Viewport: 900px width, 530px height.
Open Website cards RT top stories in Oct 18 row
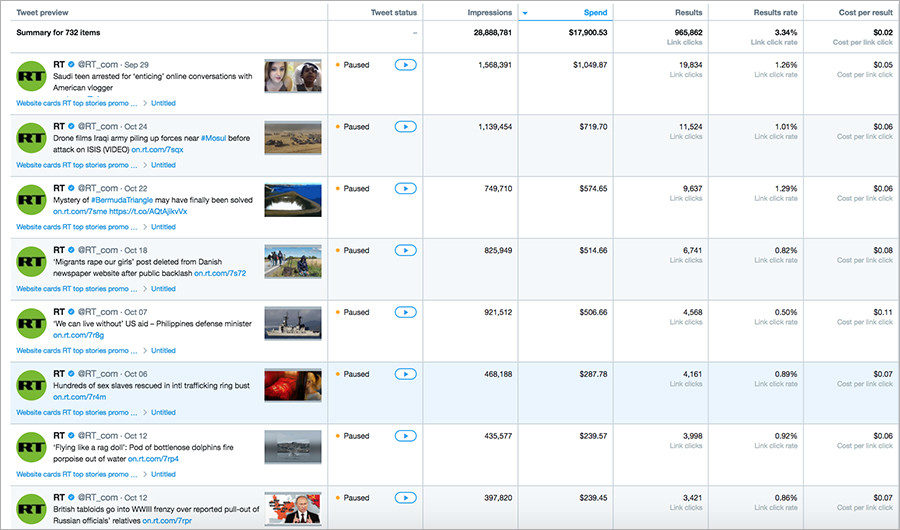tap(77, 289)
